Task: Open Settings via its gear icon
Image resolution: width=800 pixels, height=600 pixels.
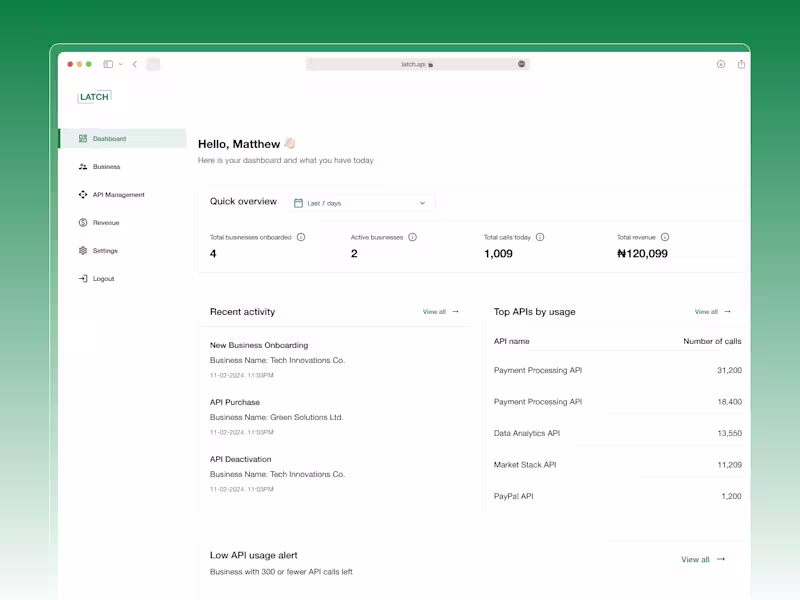Action: pos(83,250)
